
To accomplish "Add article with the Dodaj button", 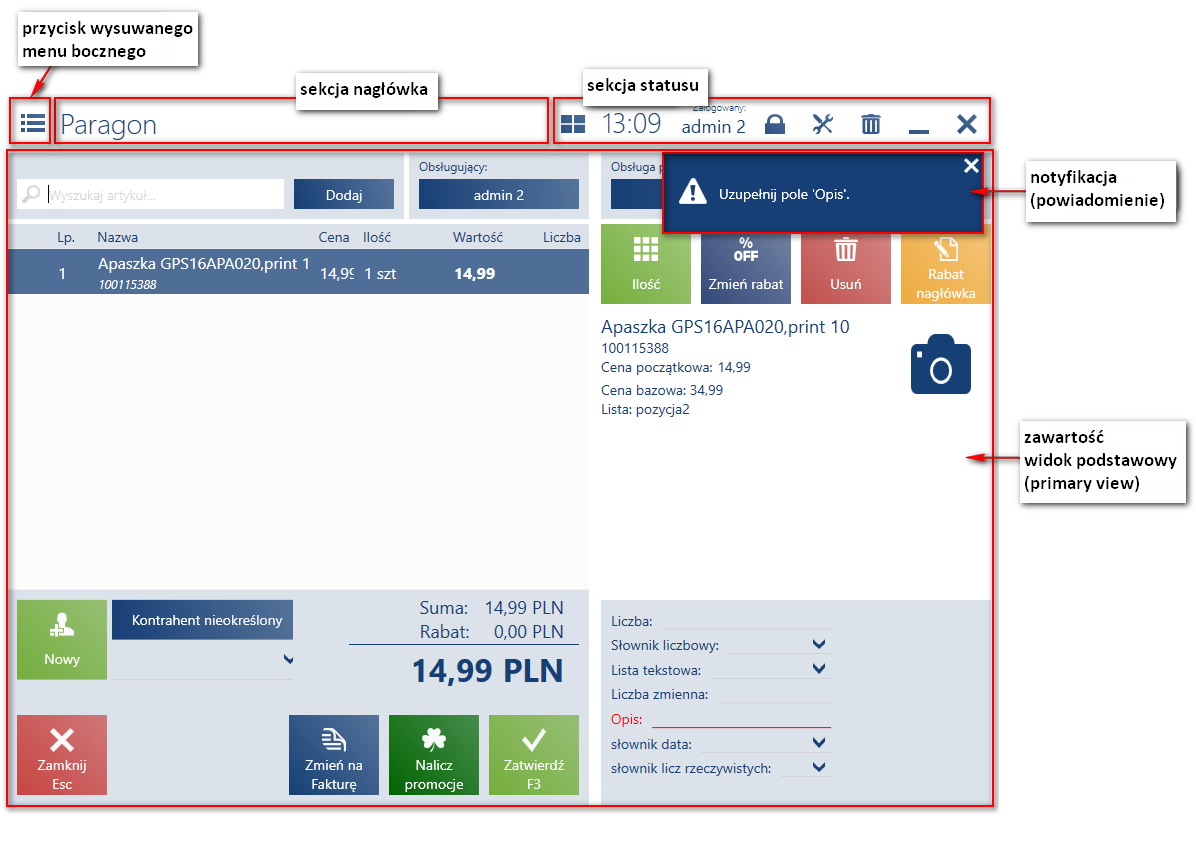I will tap(344, 194).
